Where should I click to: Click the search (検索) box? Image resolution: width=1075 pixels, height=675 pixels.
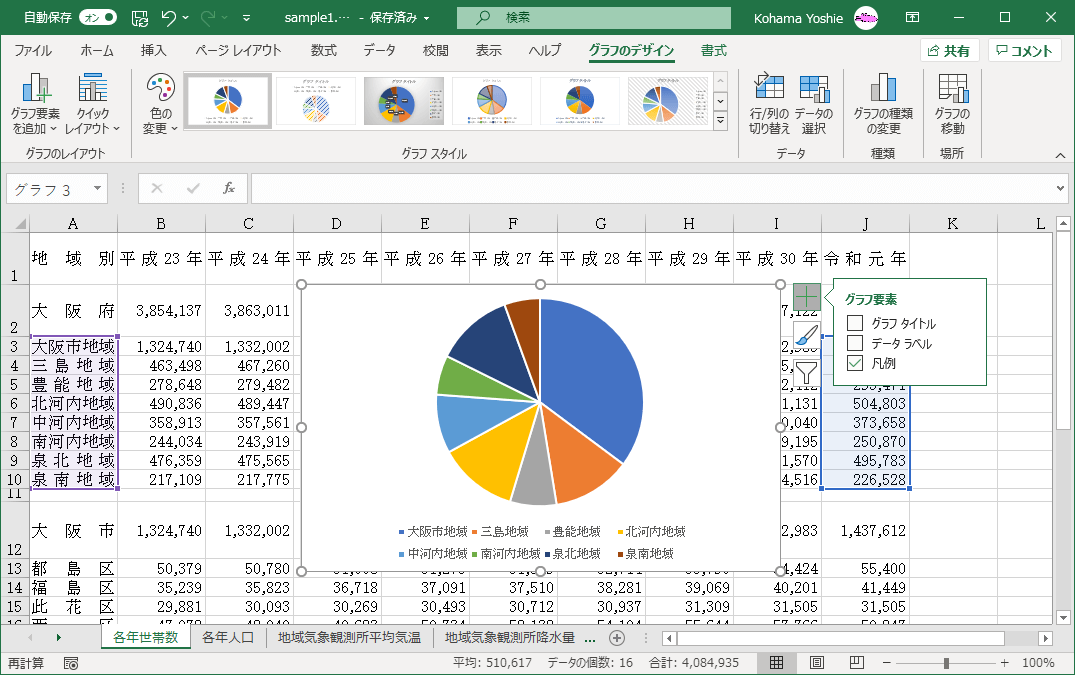(x=594, y=18)
